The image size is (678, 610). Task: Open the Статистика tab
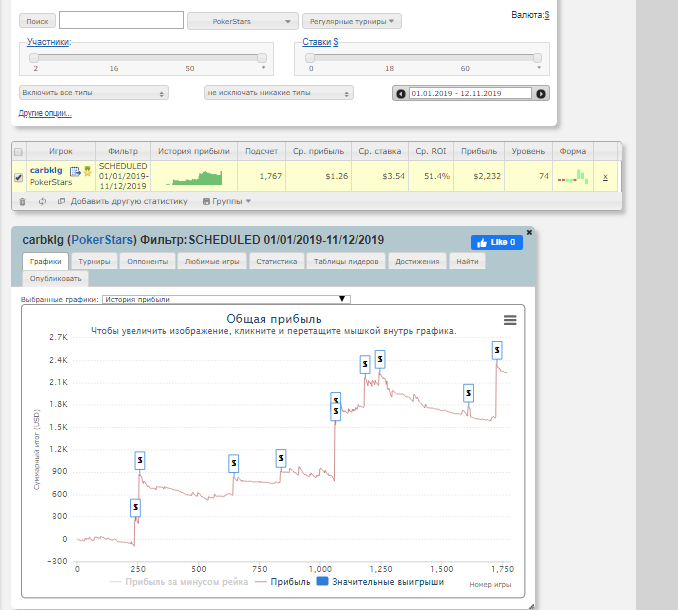pos(277,262)
